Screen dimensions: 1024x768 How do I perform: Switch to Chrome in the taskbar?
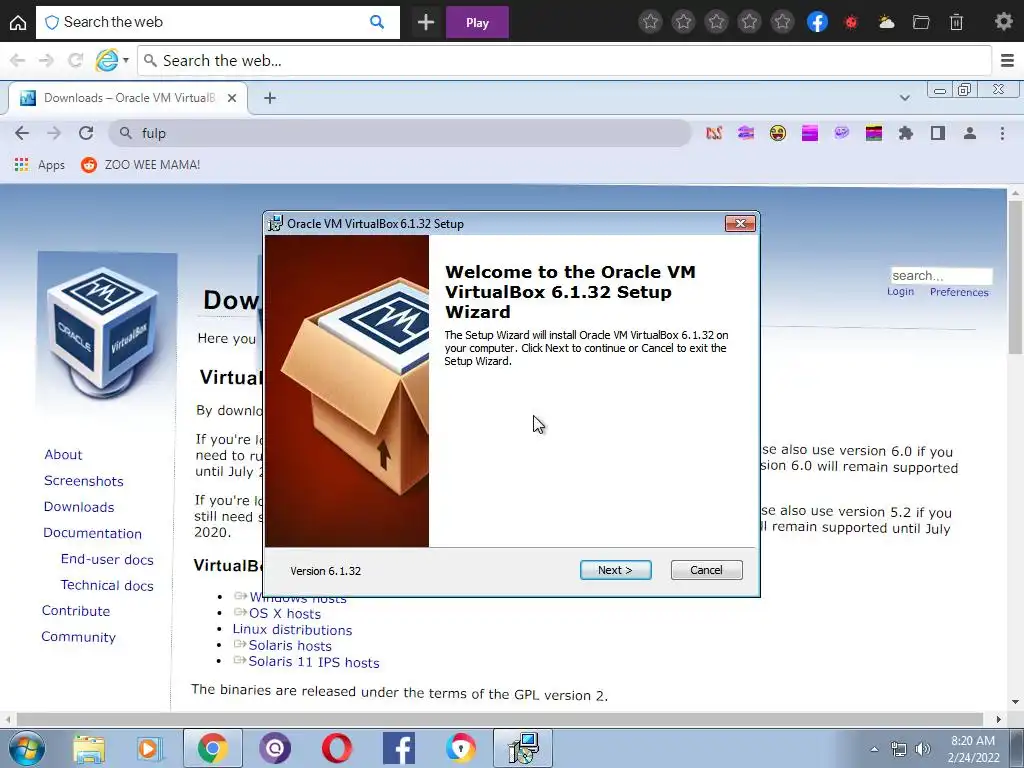(212, 748)
